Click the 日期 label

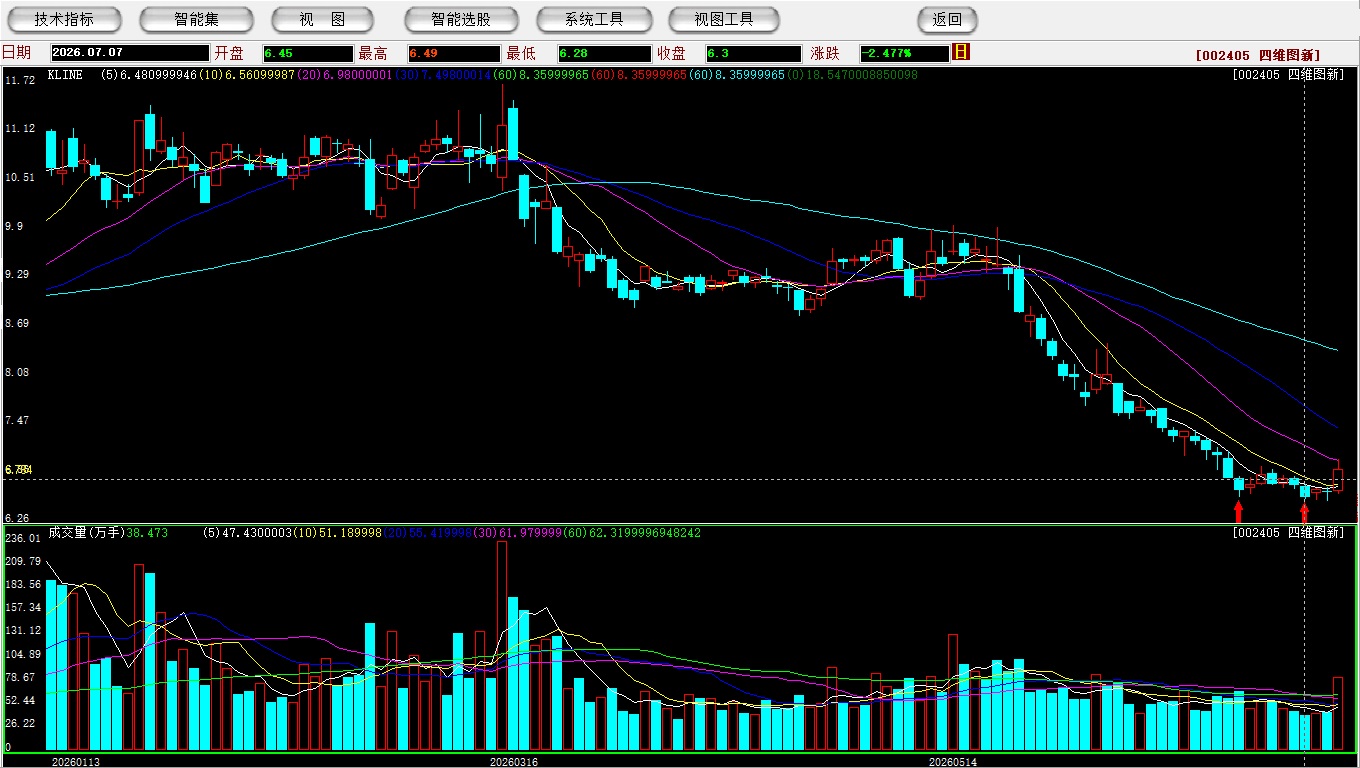(x=16, y=53)
